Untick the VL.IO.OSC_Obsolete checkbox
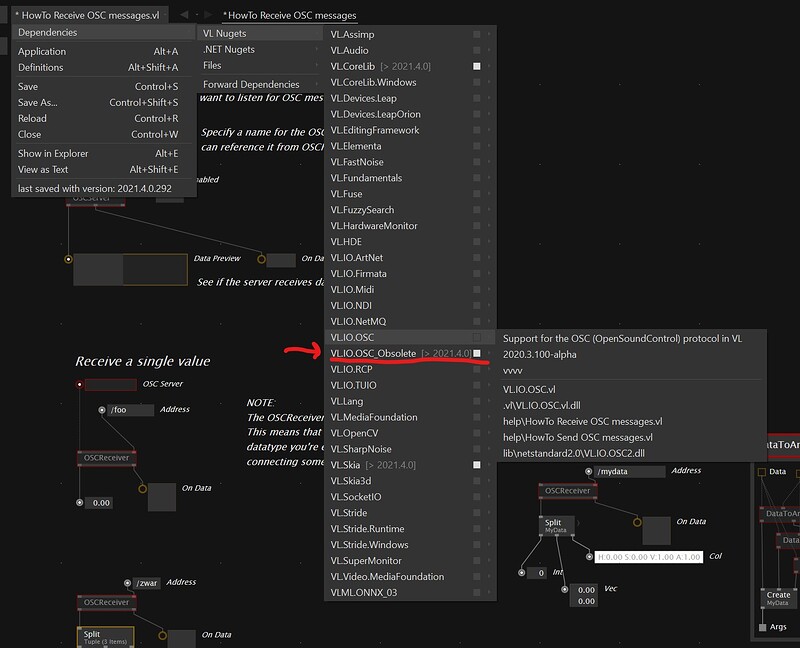This screenshot has width=800, height=648. coord(477,353)
